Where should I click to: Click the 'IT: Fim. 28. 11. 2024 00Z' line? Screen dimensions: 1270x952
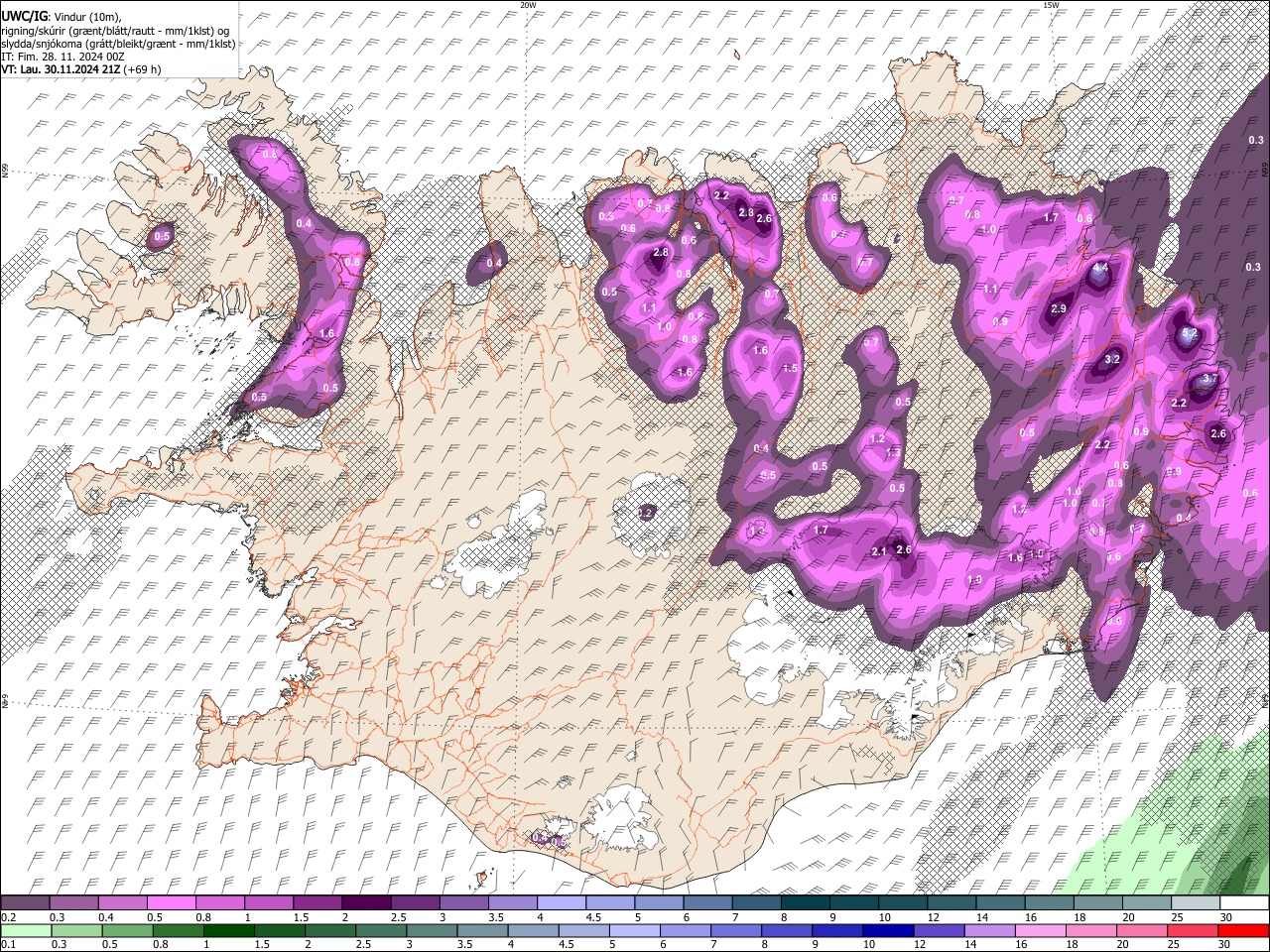coord(63,57)
